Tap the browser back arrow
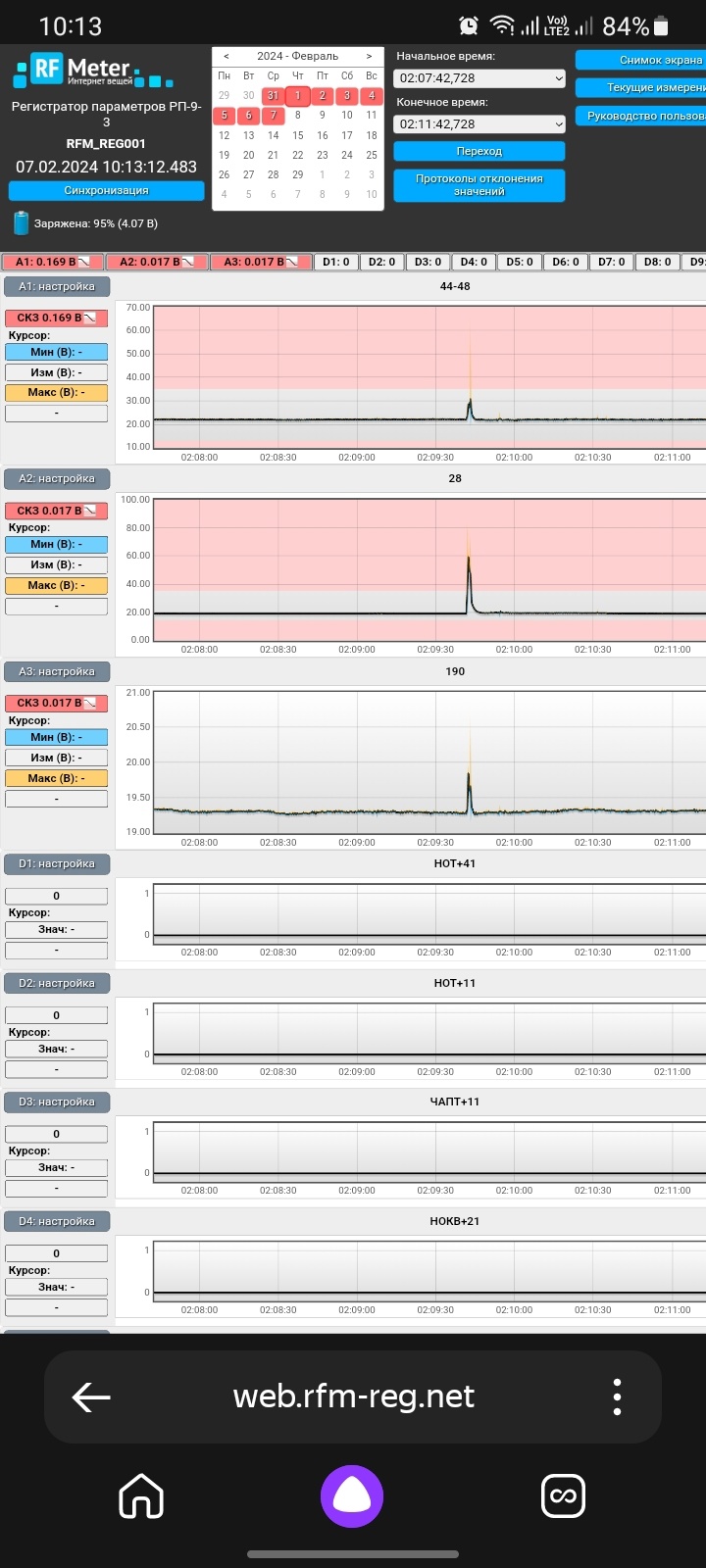This screenshot has width=706, height=1568. coord(91,1396)
